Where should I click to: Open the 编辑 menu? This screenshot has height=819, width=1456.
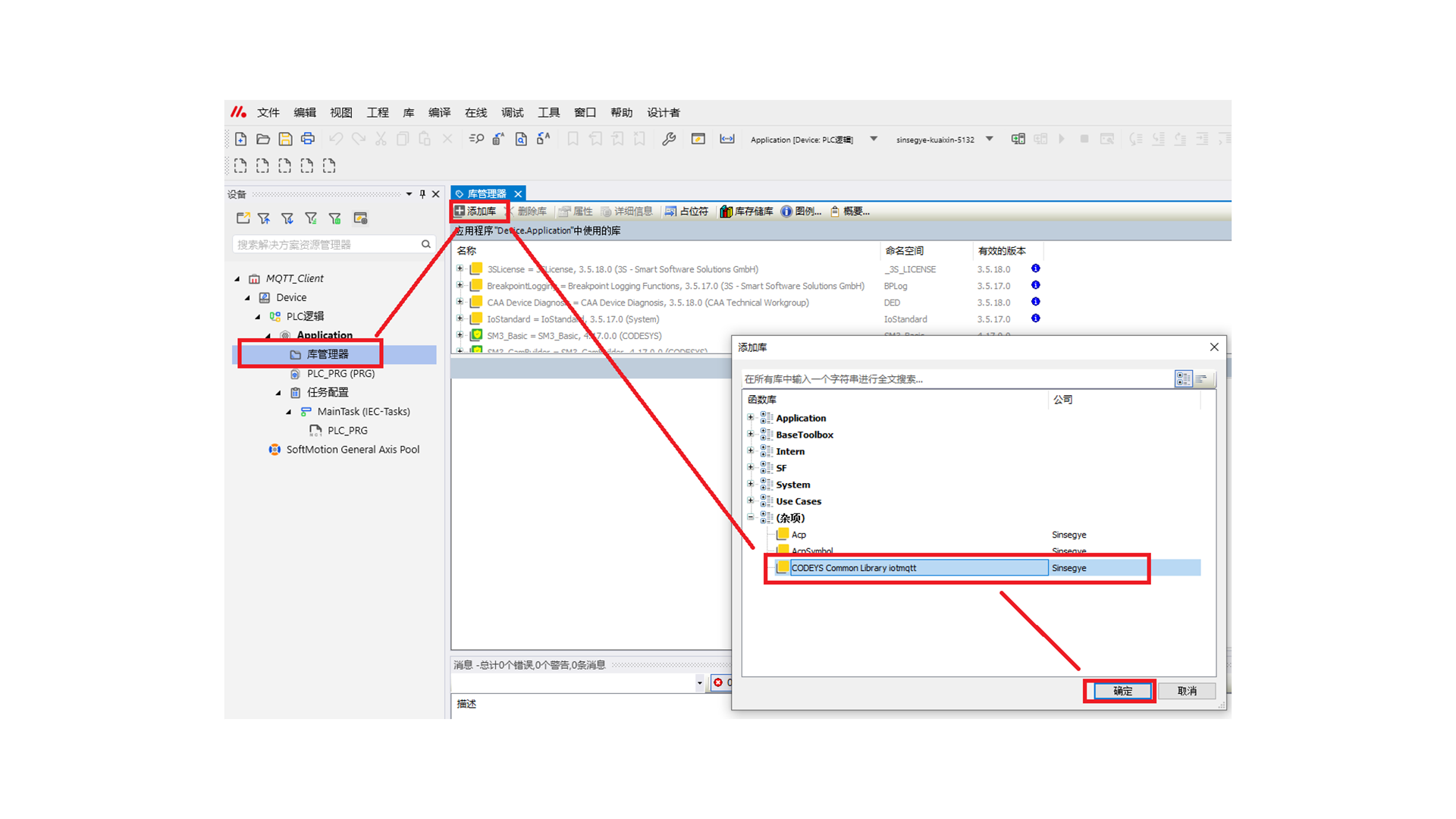tap(305, 112)
